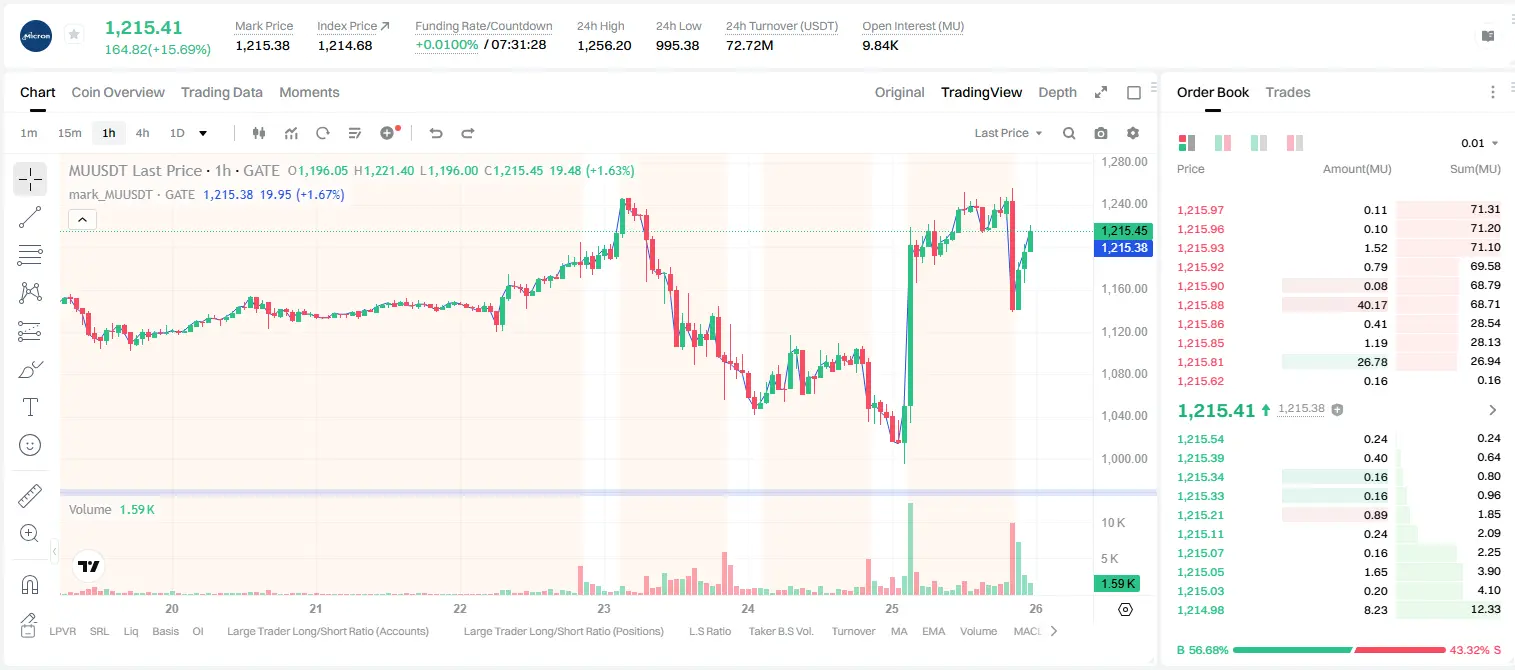
Task: Select the 4h timeframe
Action: [143, 133]
